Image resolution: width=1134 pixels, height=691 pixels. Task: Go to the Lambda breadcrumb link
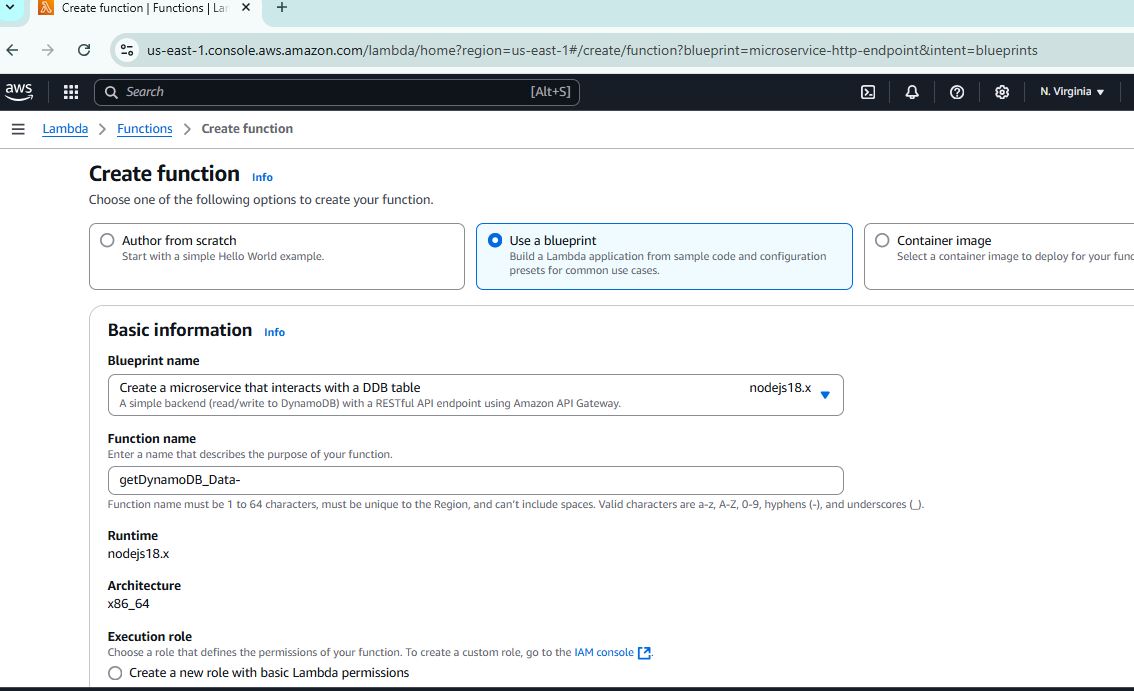[65, 129]
